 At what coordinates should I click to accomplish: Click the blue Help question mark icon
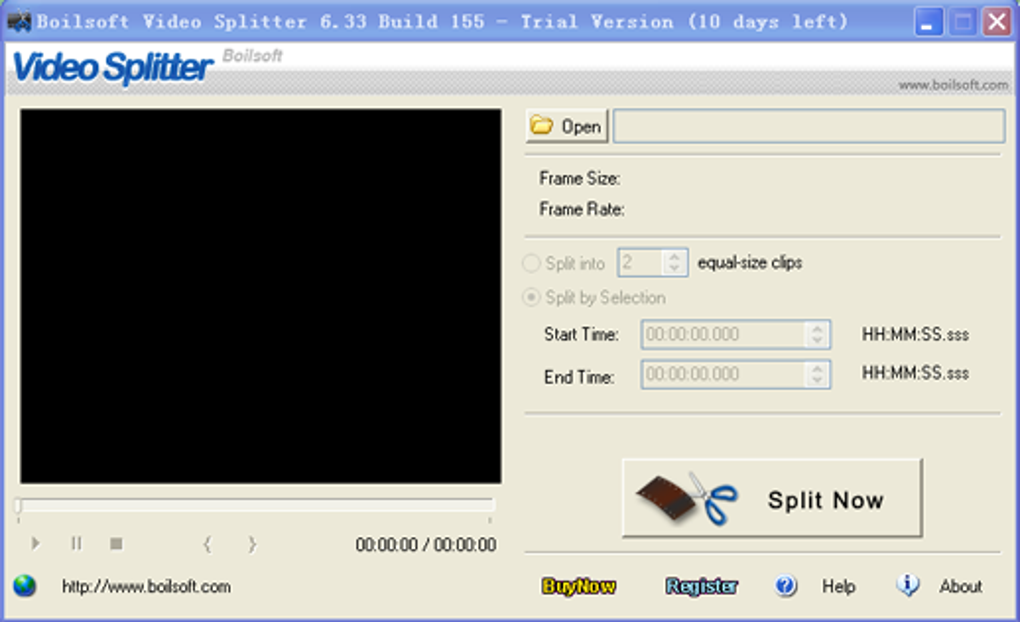click(x=786, y=586)
